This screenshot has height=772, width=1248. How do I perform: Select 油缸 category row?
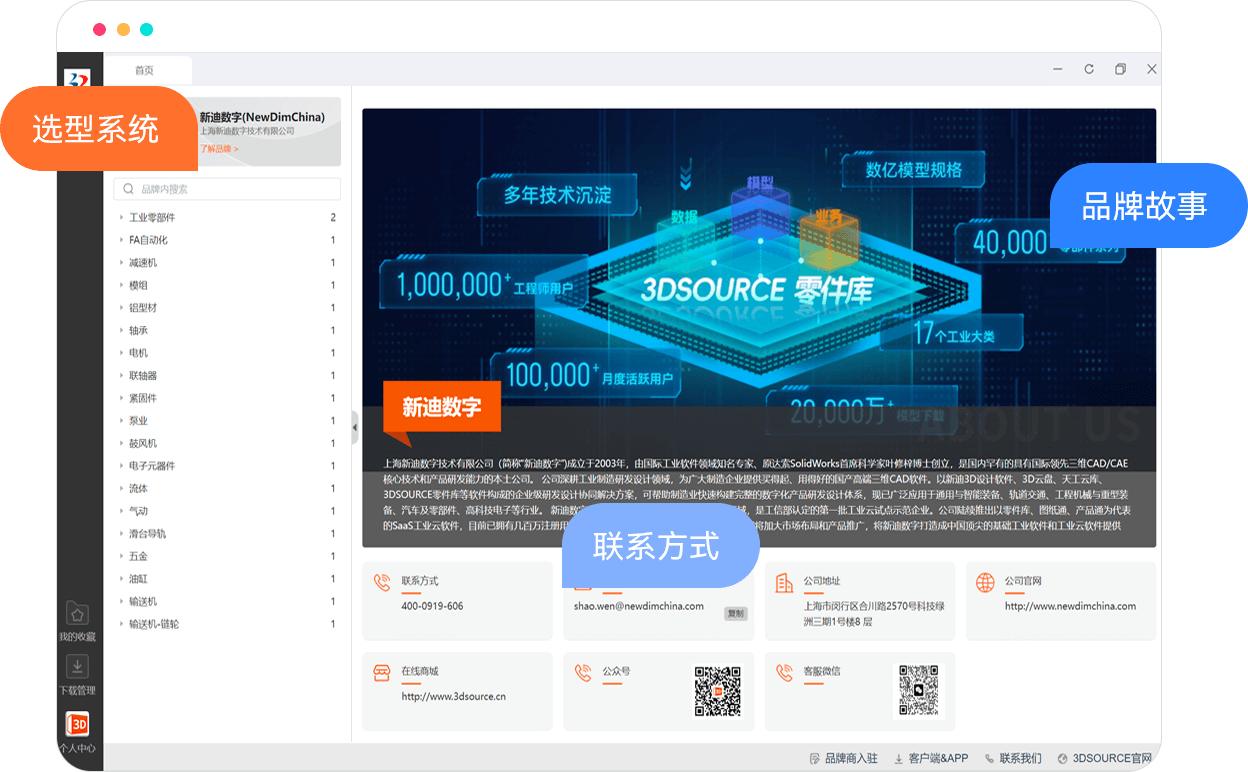click(227, 579)
